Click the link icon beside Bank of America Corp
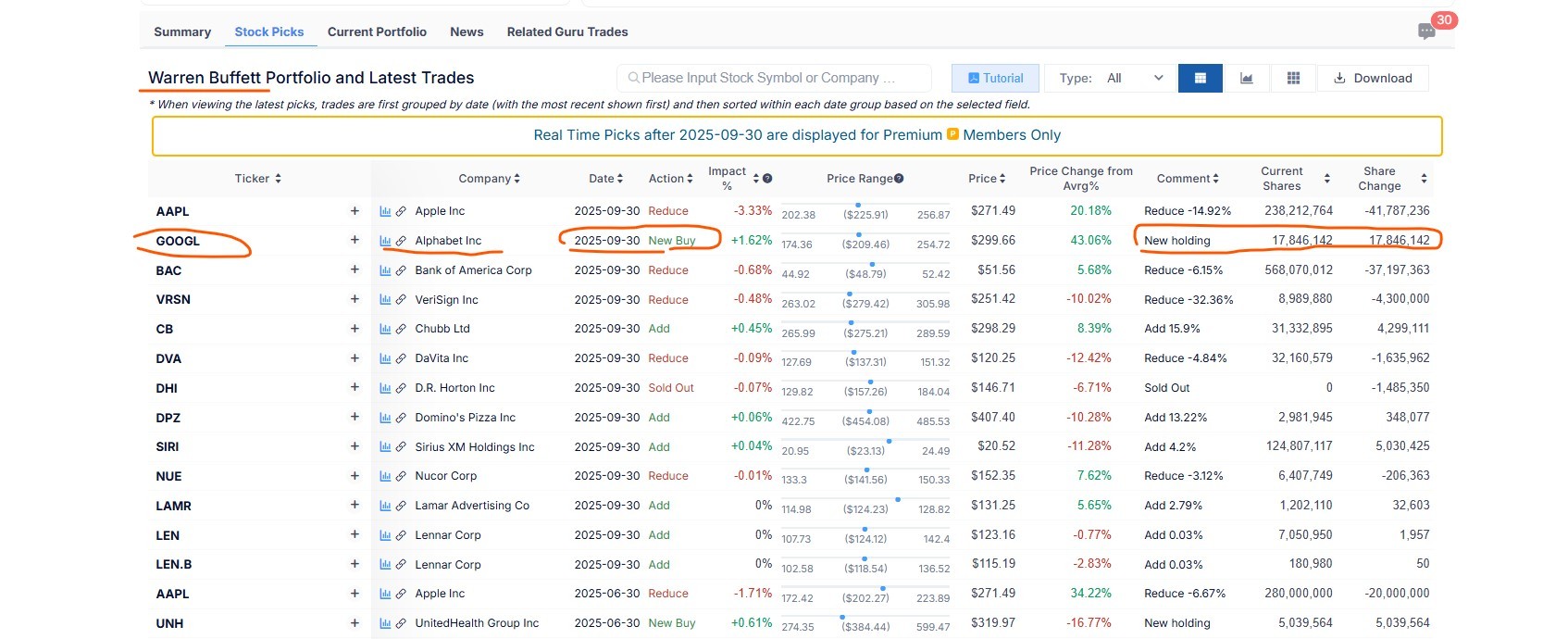The width and height of the screenshot is (1568, 639). pos(401,270)
